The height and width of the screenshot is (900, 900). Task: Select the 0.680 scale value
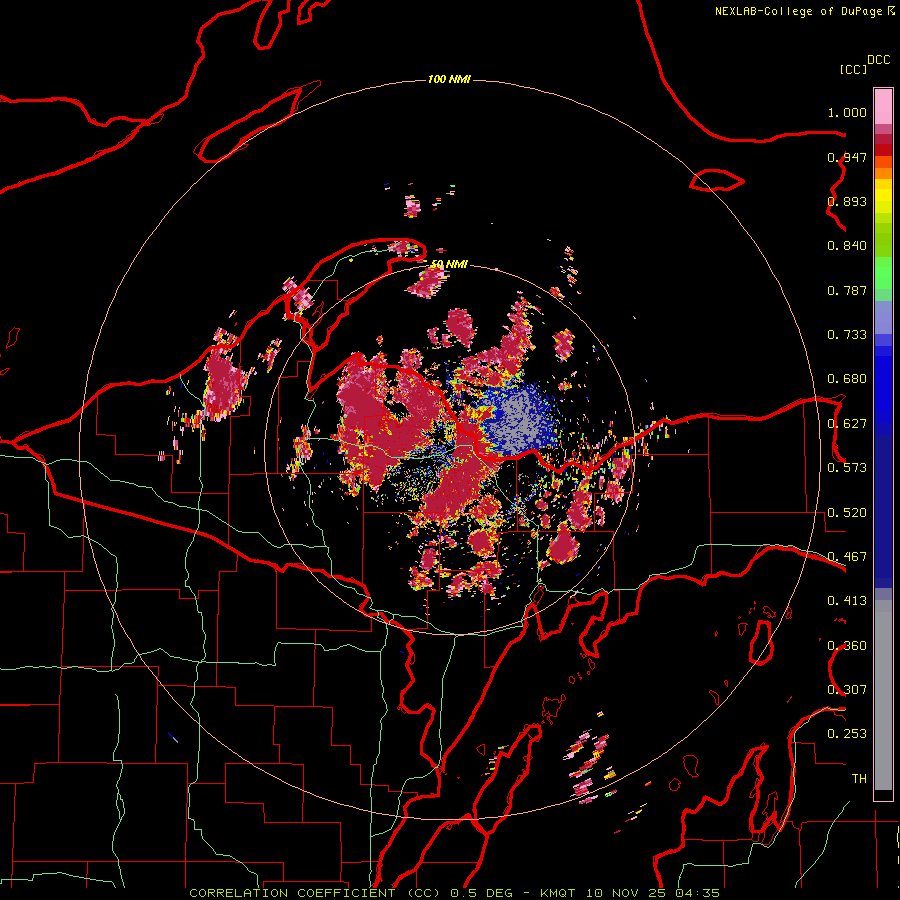click(847, 379)
